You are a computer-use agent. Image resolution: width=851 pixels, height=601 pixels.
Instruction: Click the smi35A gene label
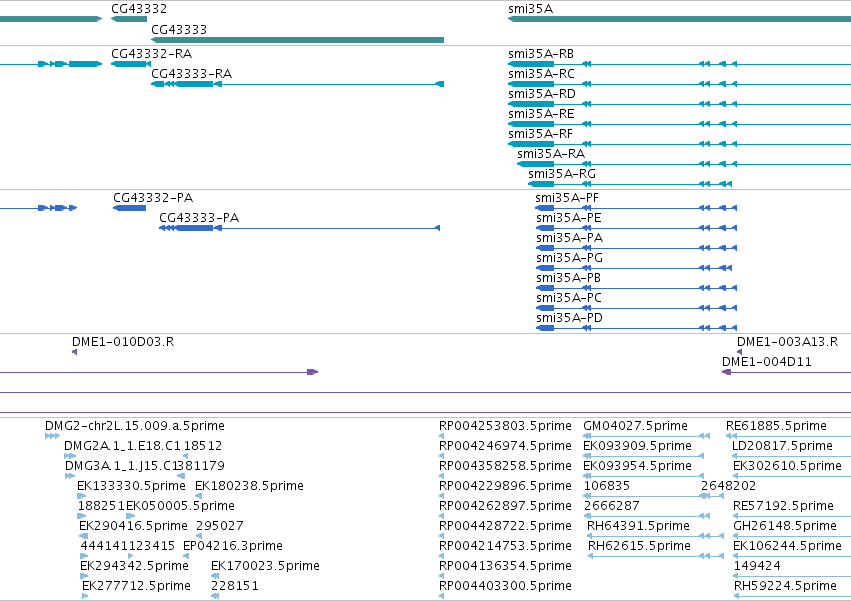(530, 9)
